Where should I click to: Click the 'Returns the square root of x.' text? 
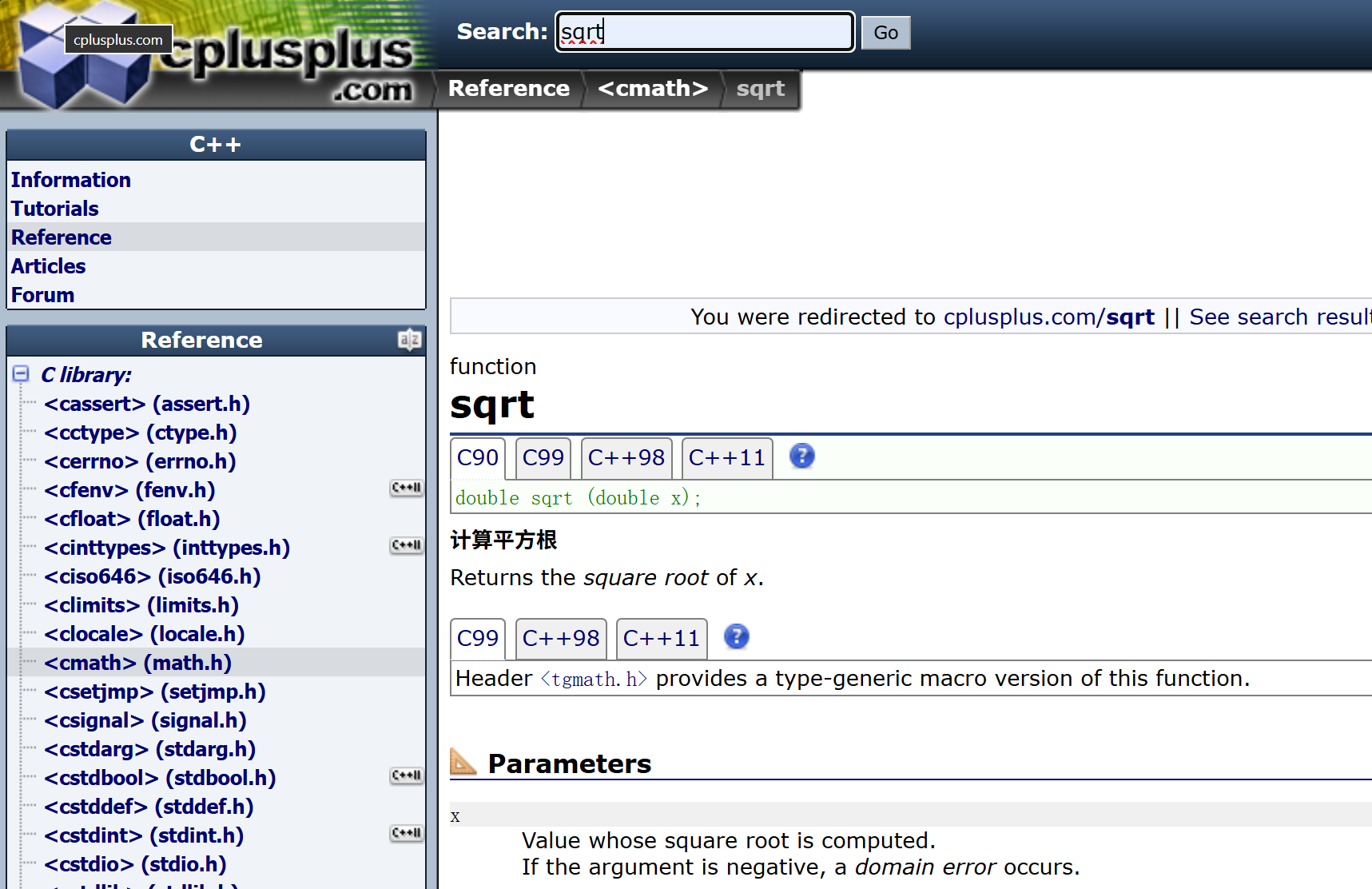(607, 578)
